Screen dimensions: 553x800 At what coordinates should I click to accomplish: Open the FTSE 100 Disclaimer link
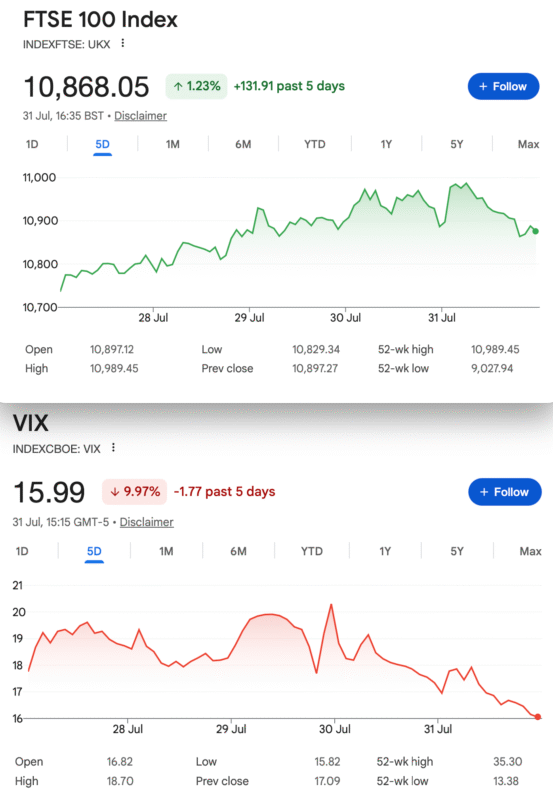tap(140, 116)
